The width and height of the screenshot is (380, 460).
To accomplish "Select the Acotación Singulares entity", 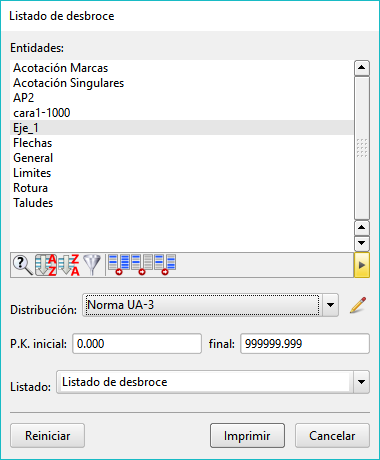I will (x=182, y=83).
